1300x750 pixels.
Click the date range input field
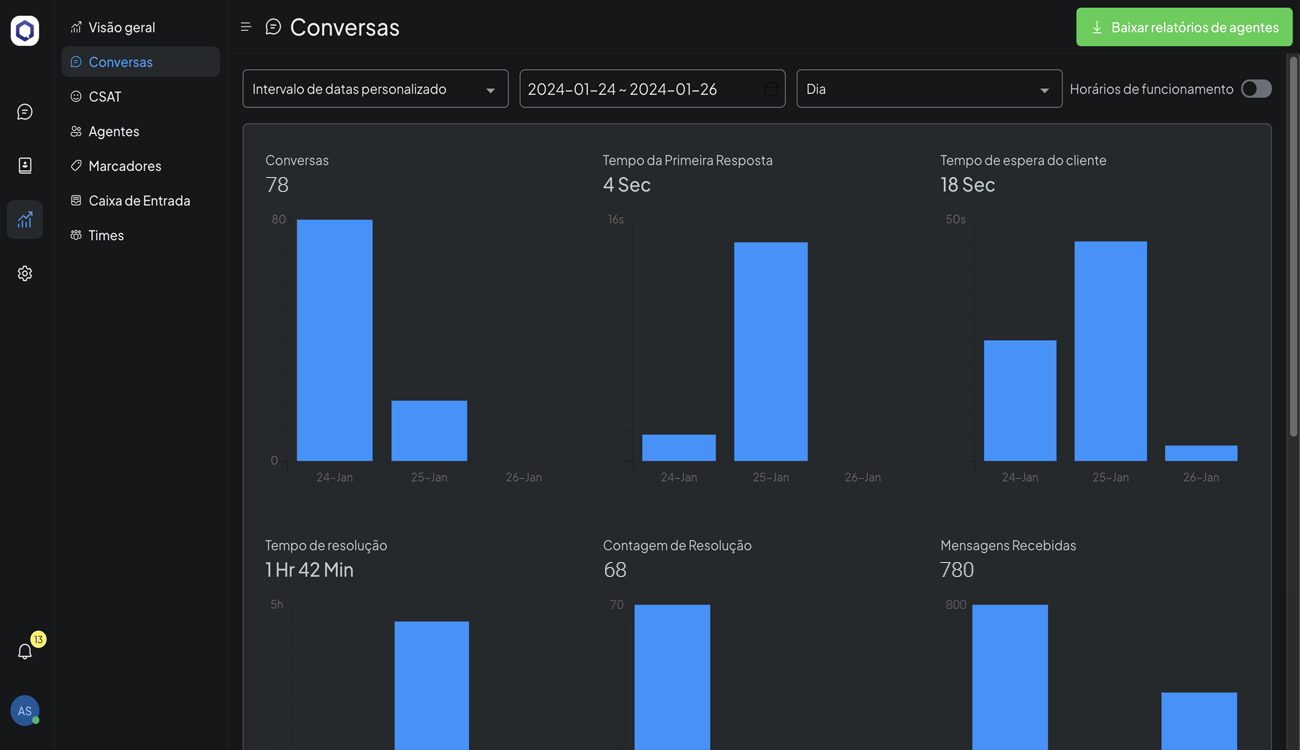[640, 89]
